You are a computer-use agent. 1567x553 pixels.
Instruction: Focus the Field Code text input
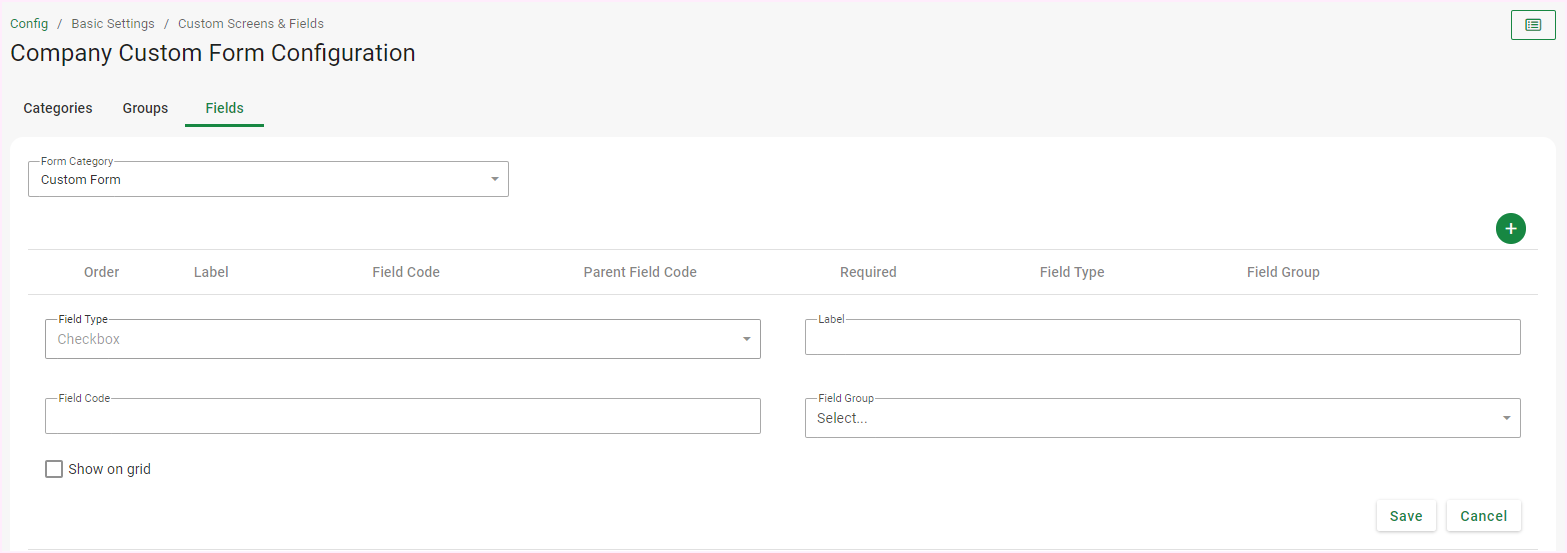point(402,417)
